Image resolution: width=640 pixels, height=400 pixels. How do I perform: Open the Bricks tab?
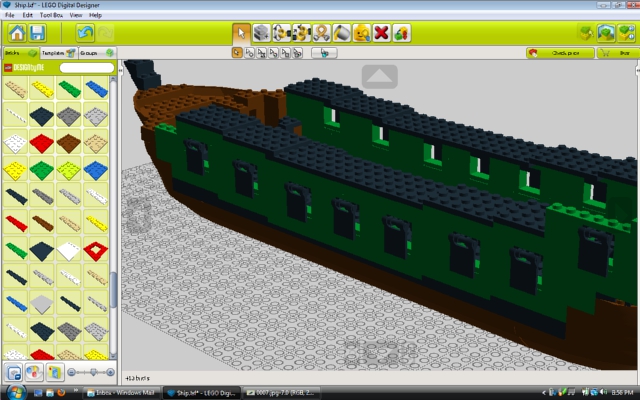[21, 53]
